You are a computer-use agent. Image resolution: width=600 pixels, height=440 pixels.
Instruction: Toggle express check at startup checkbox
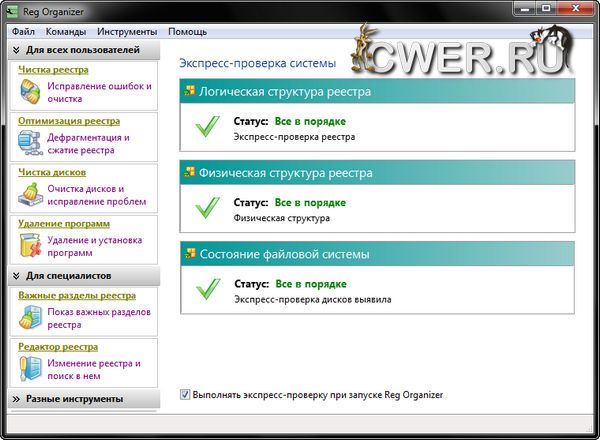pyautogui.click(x=184, y=395)
